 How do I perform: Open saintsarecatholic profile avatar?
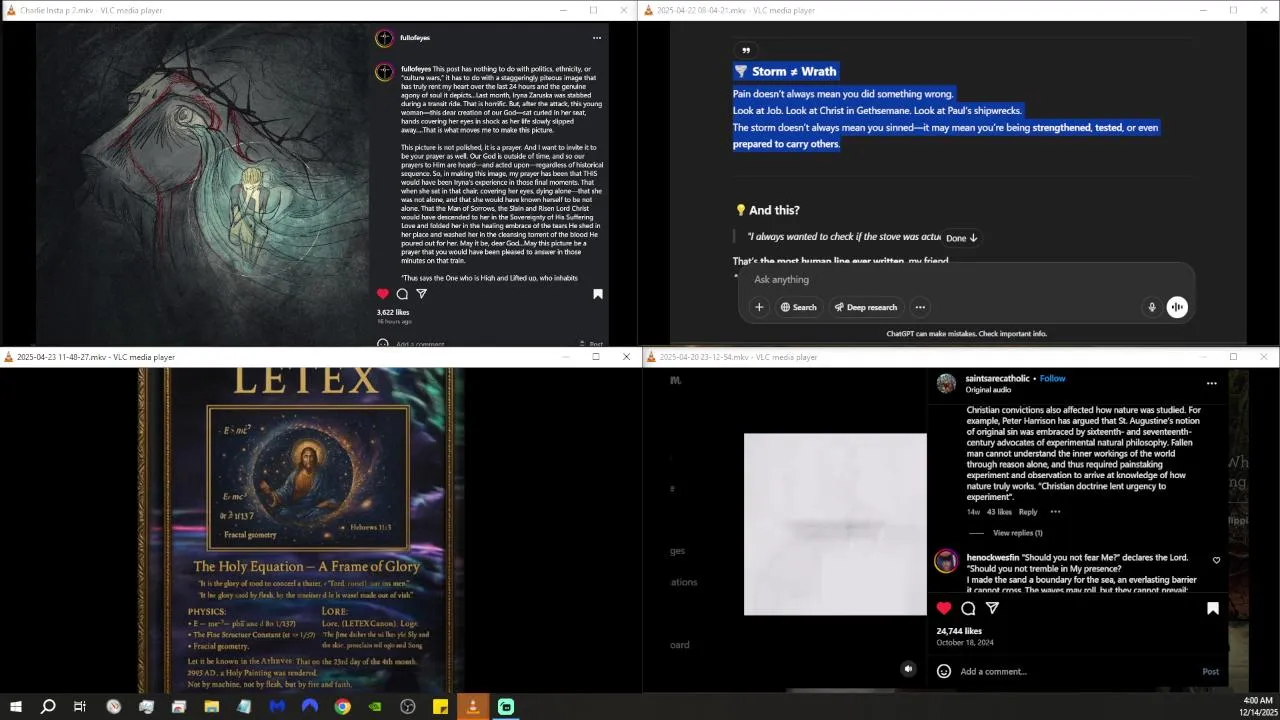click(946, 383)
